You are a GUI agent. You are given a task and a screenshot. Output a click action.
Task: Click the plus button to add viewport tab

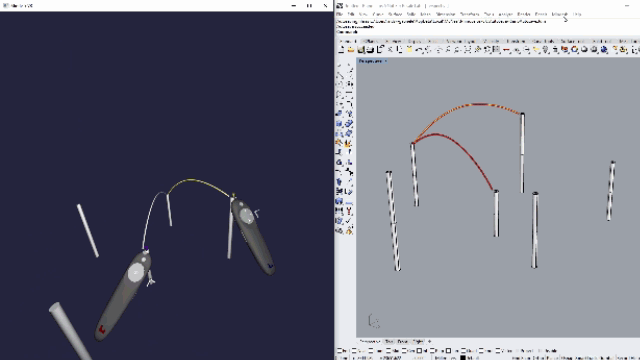tap(429, 341)
